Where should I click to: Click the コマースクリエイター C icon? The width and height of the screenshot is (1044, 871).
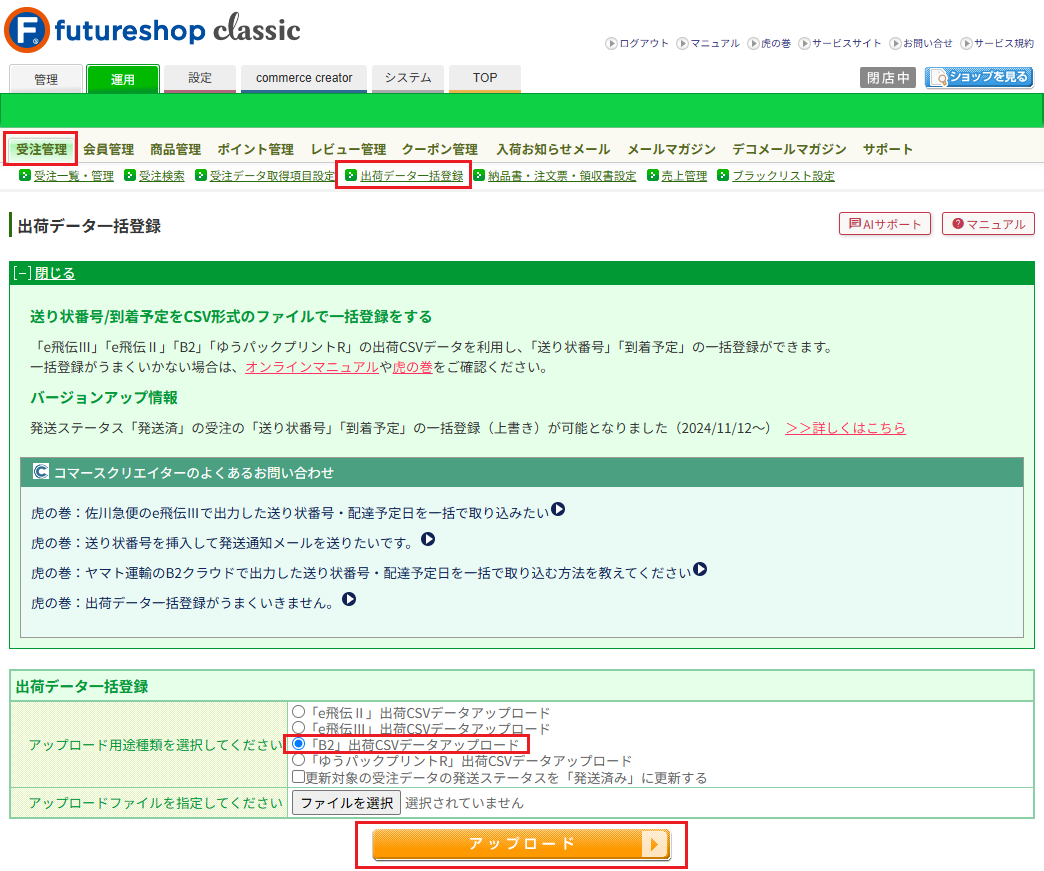point(41,471)
